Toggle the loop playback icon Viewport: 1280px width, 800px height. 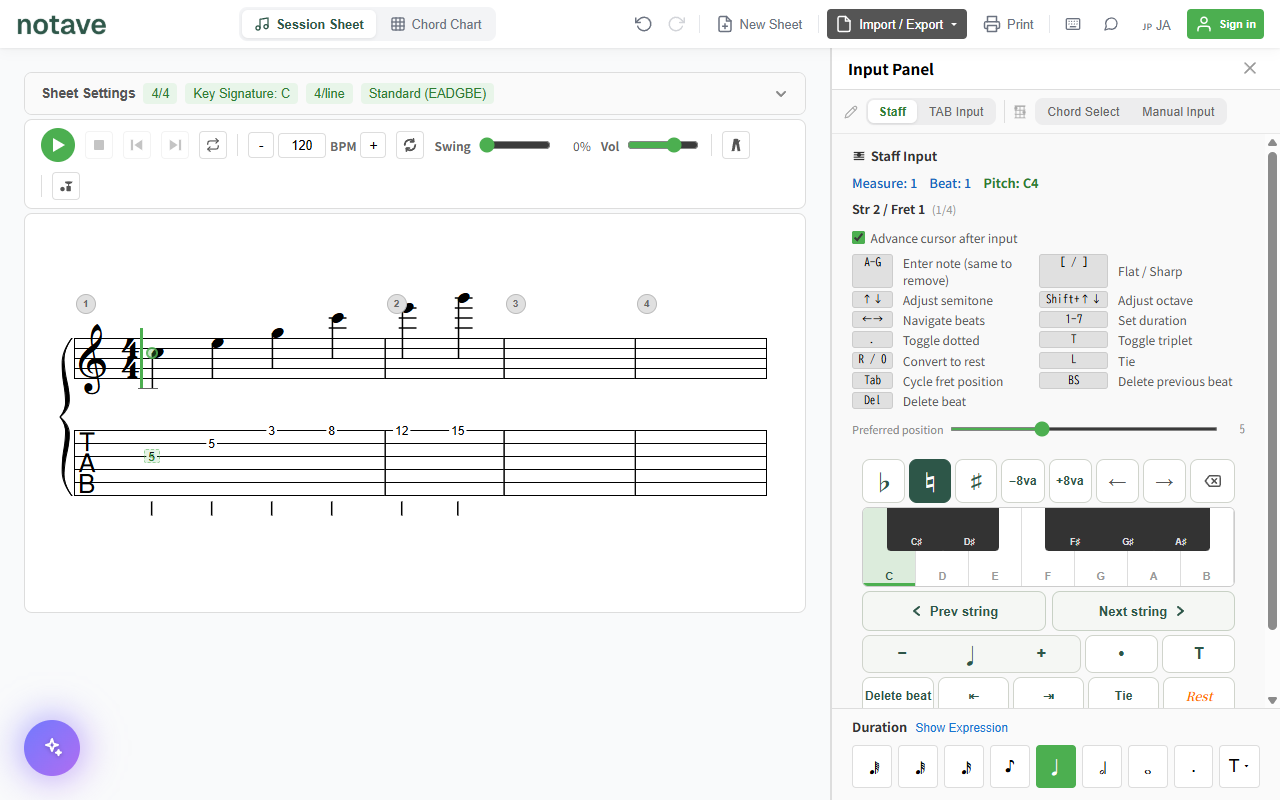212,145
